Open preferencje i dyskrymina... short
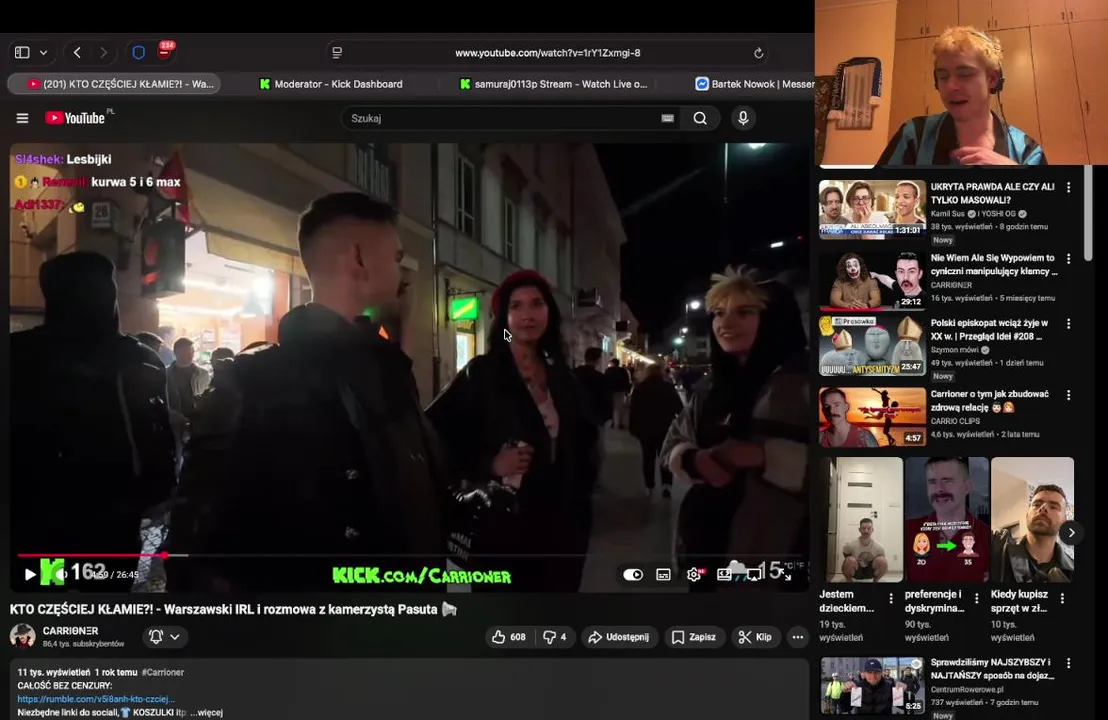 tap(947, 520)
